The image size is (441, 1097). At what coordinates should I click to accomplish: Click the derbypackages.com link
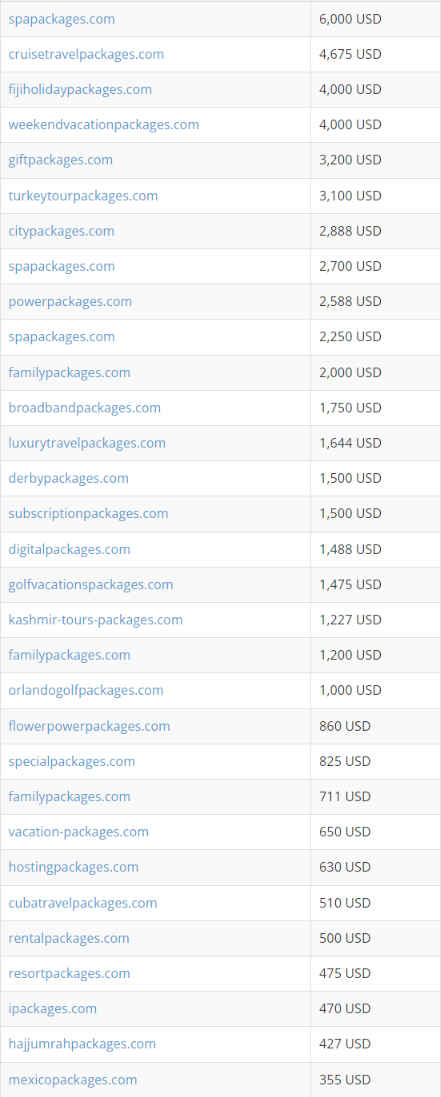(x=69, y=479)
